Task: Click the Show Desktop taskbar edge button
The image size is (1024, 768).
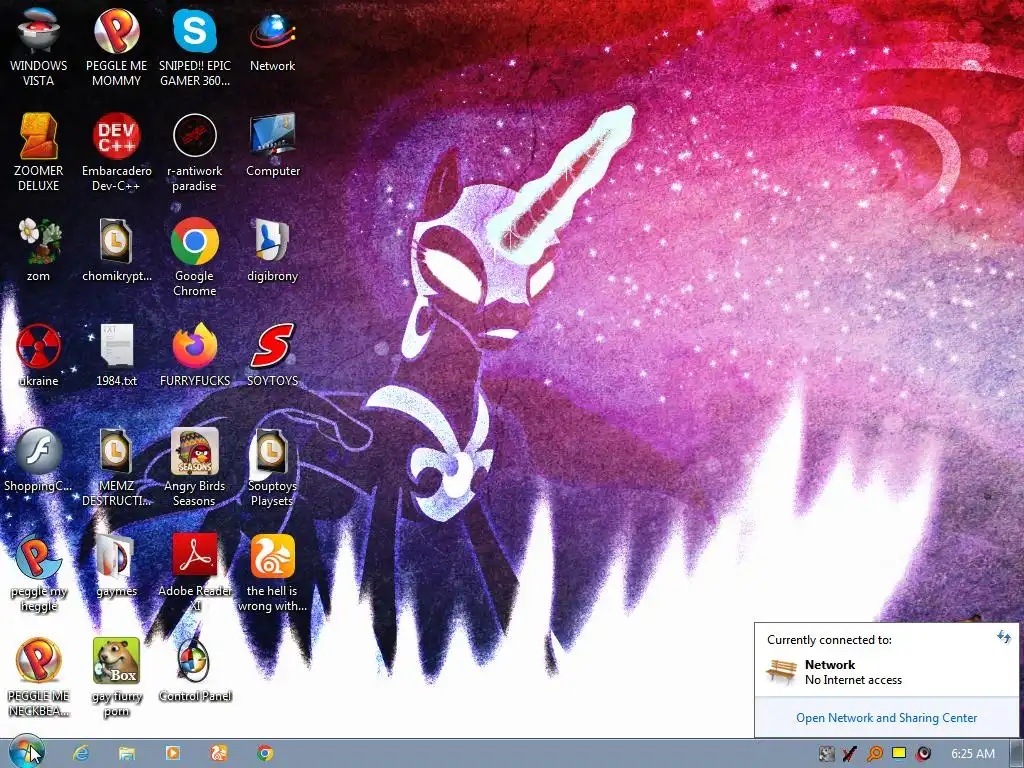Action: 1016,754
